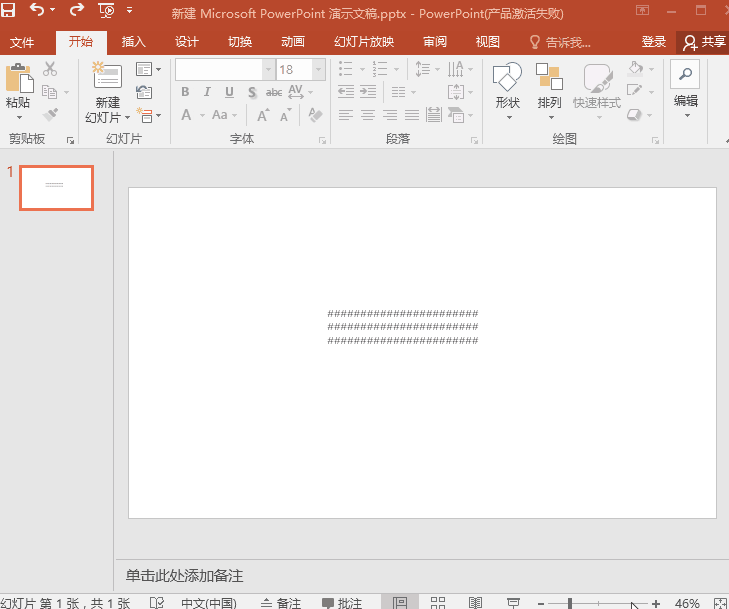The width and height of the screenshot is (729, 609).
Task: Toggle Normal view button in status bar
Action: pos(400,602)
